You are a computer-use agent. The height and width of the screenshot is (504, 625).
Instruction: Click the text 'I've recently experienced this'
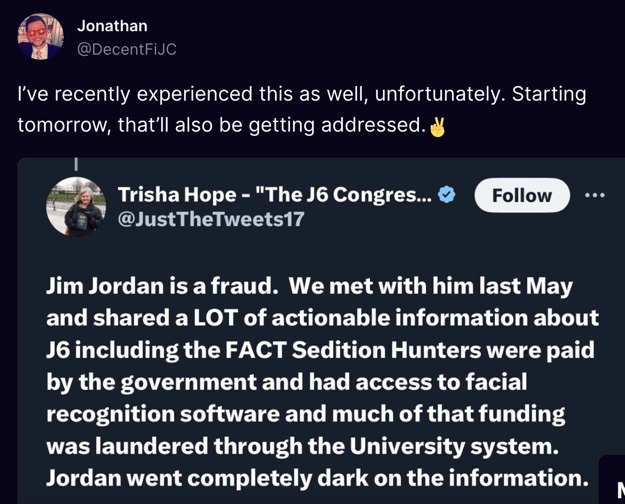150,95
